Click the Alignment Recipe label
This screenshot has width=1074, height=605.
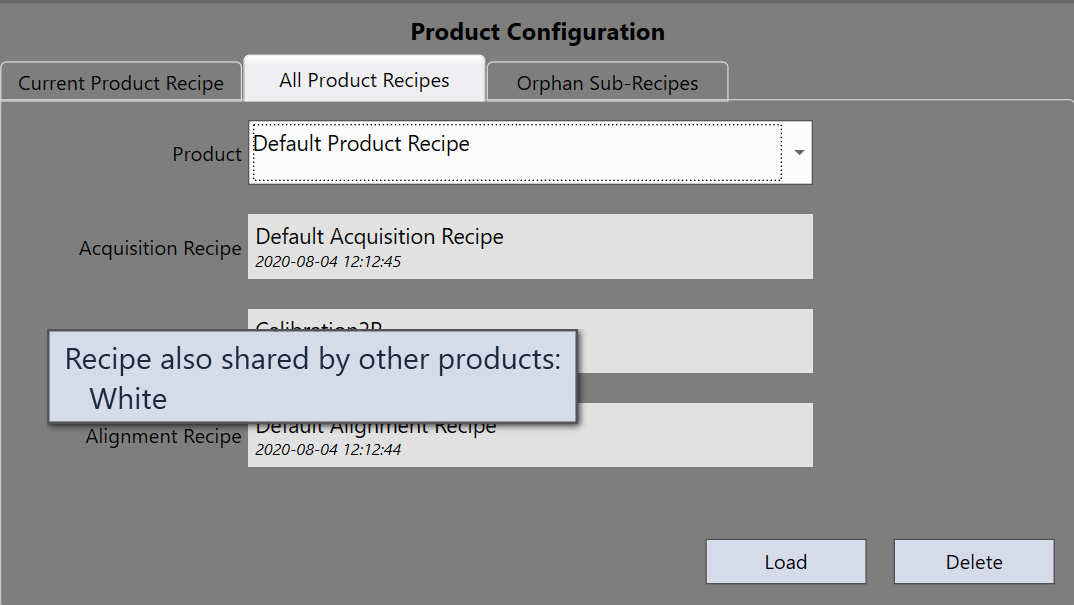(x=163, y=437)
